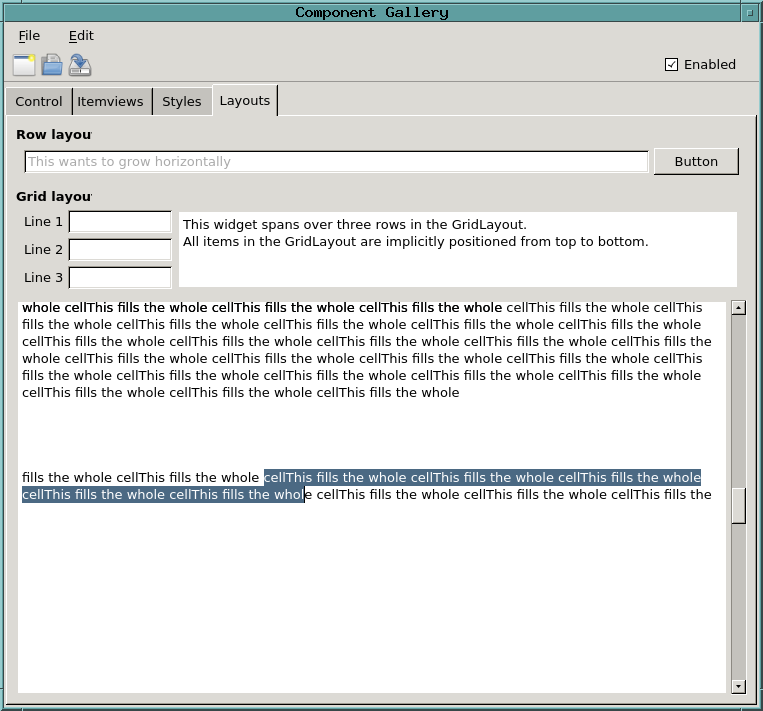Viewport: 763px width, 711px height.
Task: Toggle the Enabled checkbox
Action: (x=672, y=64)
